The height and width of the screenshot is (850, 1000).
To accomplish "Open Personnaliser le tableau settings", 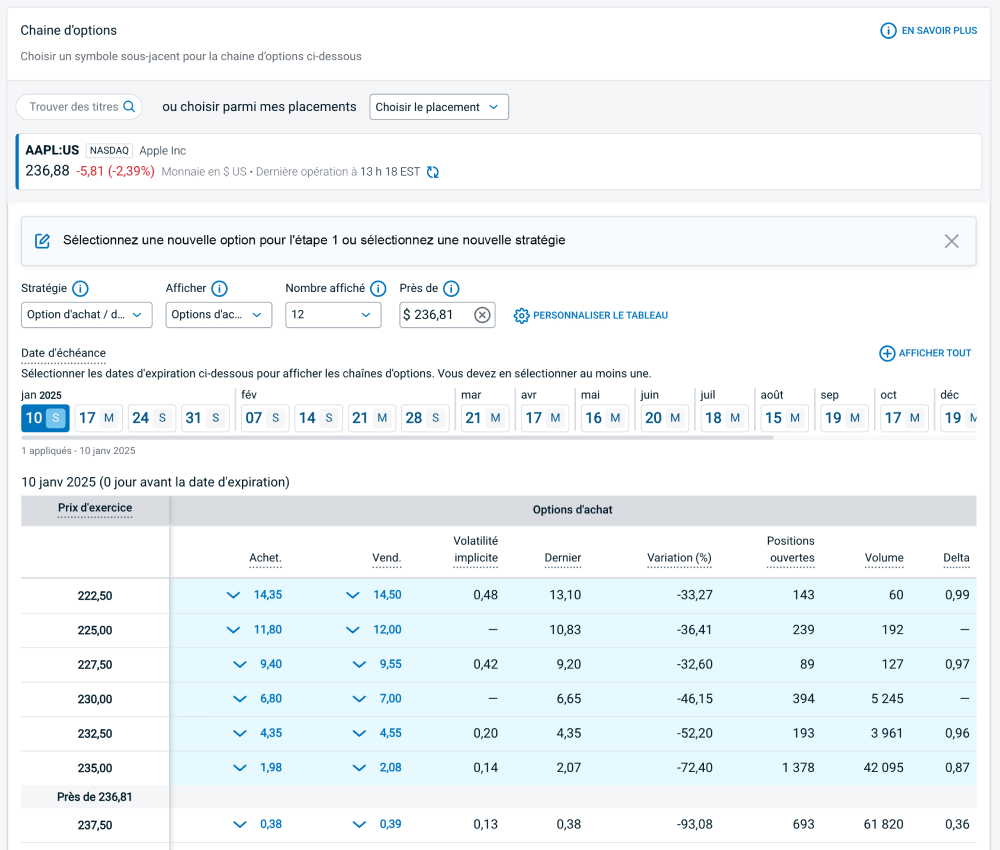I will (x=590, y=315).
